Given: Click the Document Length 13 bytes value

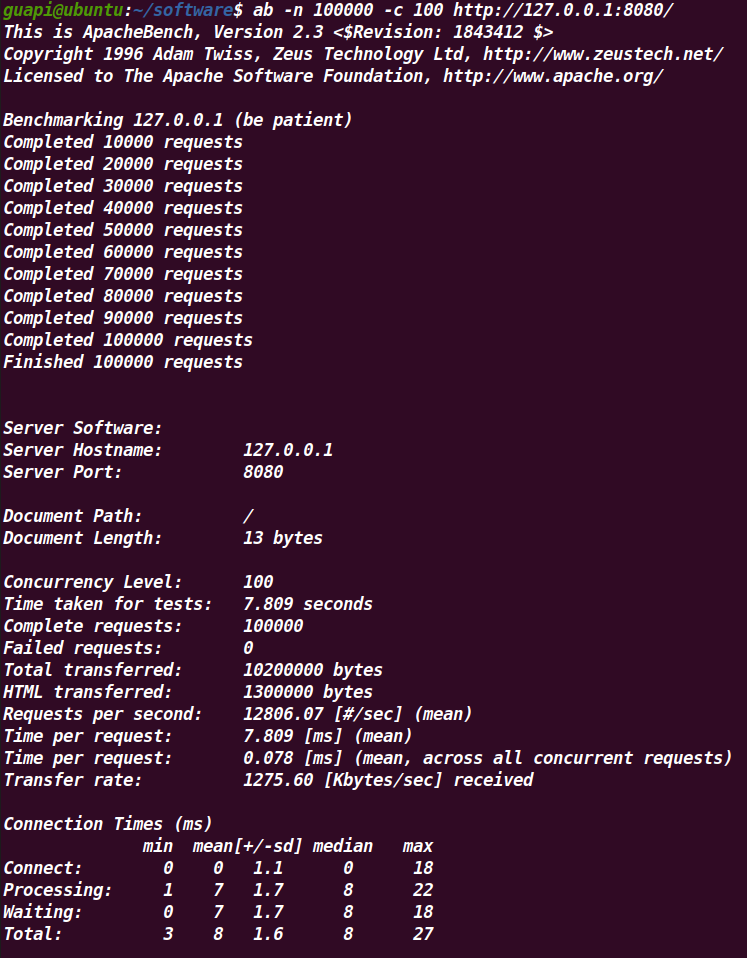Looking at the screenshot, I should click(283, 538).
